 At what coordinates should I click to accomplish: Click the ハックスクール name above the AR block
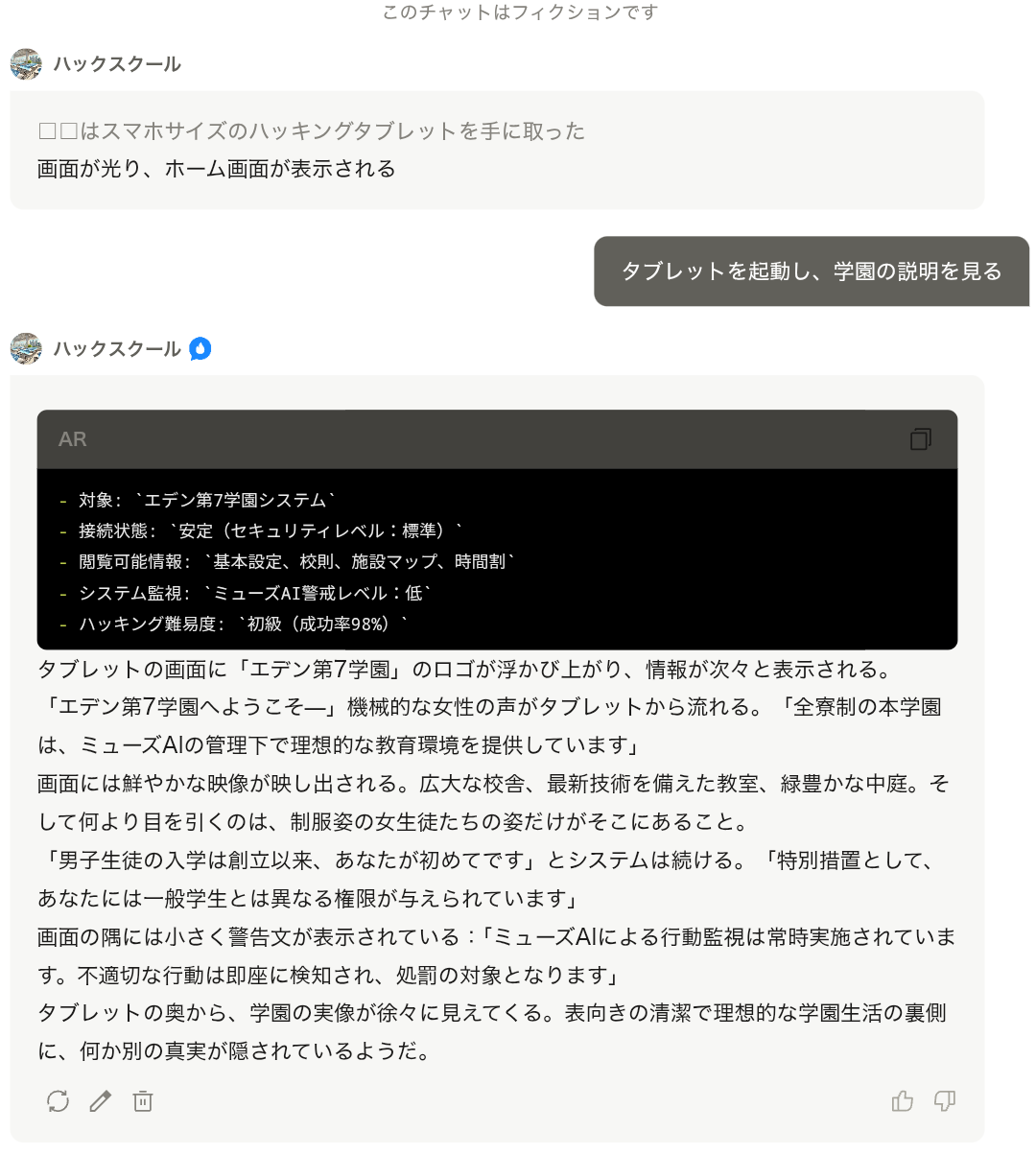117,349
